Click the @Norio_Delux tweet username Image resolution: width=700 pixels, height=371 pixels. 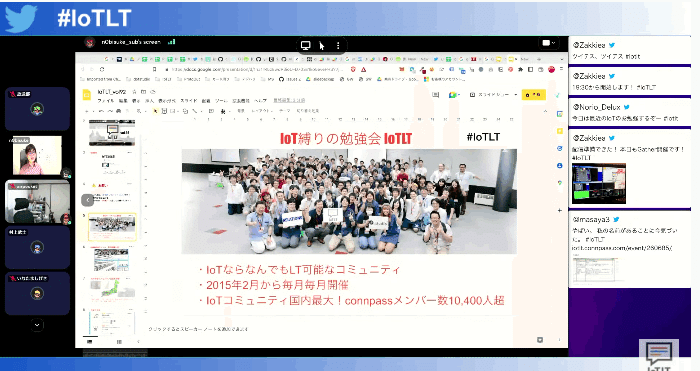[596, 107]
